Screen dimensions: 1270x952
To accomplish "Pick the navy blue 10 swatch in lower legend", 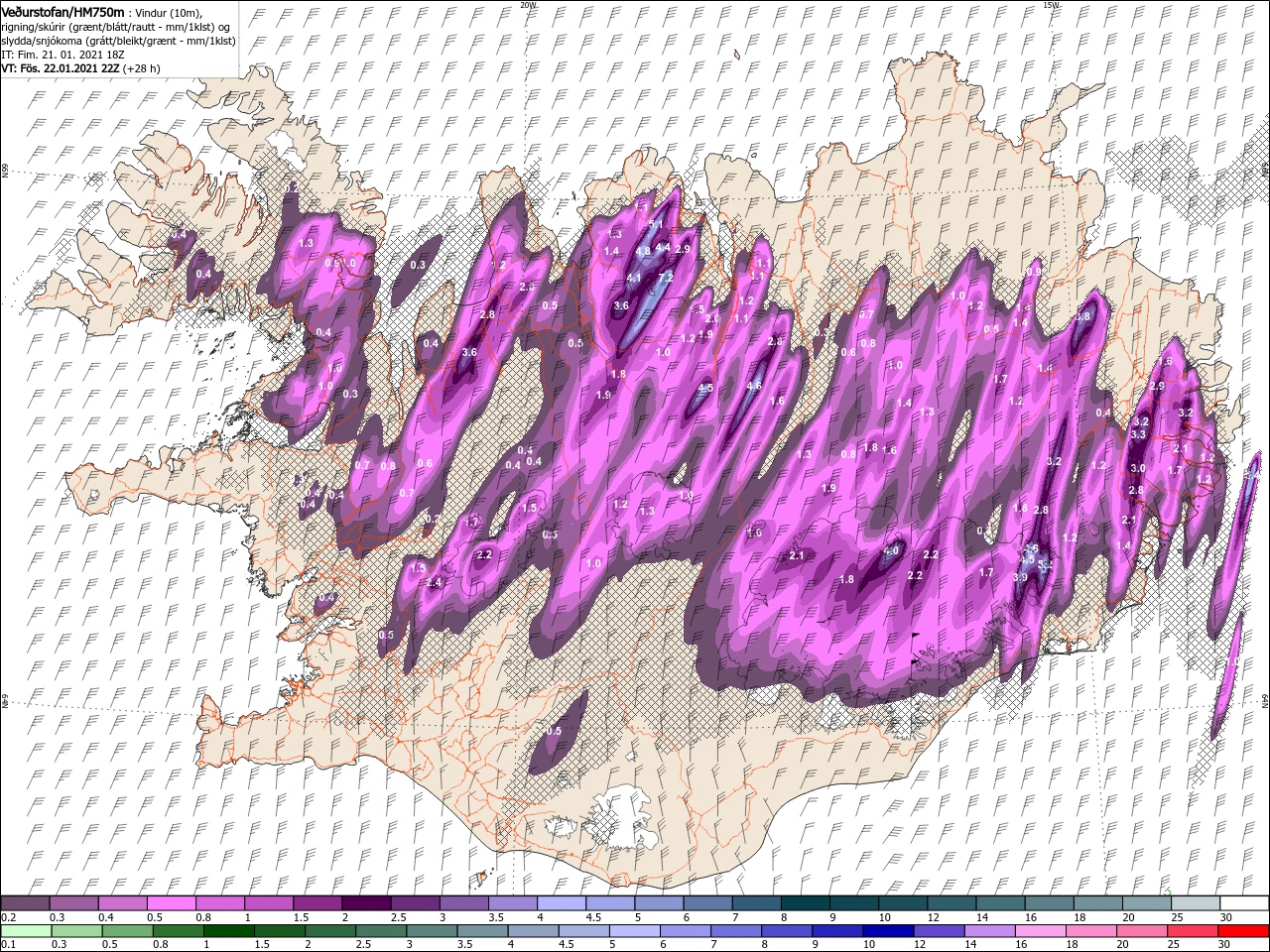I will pyautogui.click(x=888, y=931).
